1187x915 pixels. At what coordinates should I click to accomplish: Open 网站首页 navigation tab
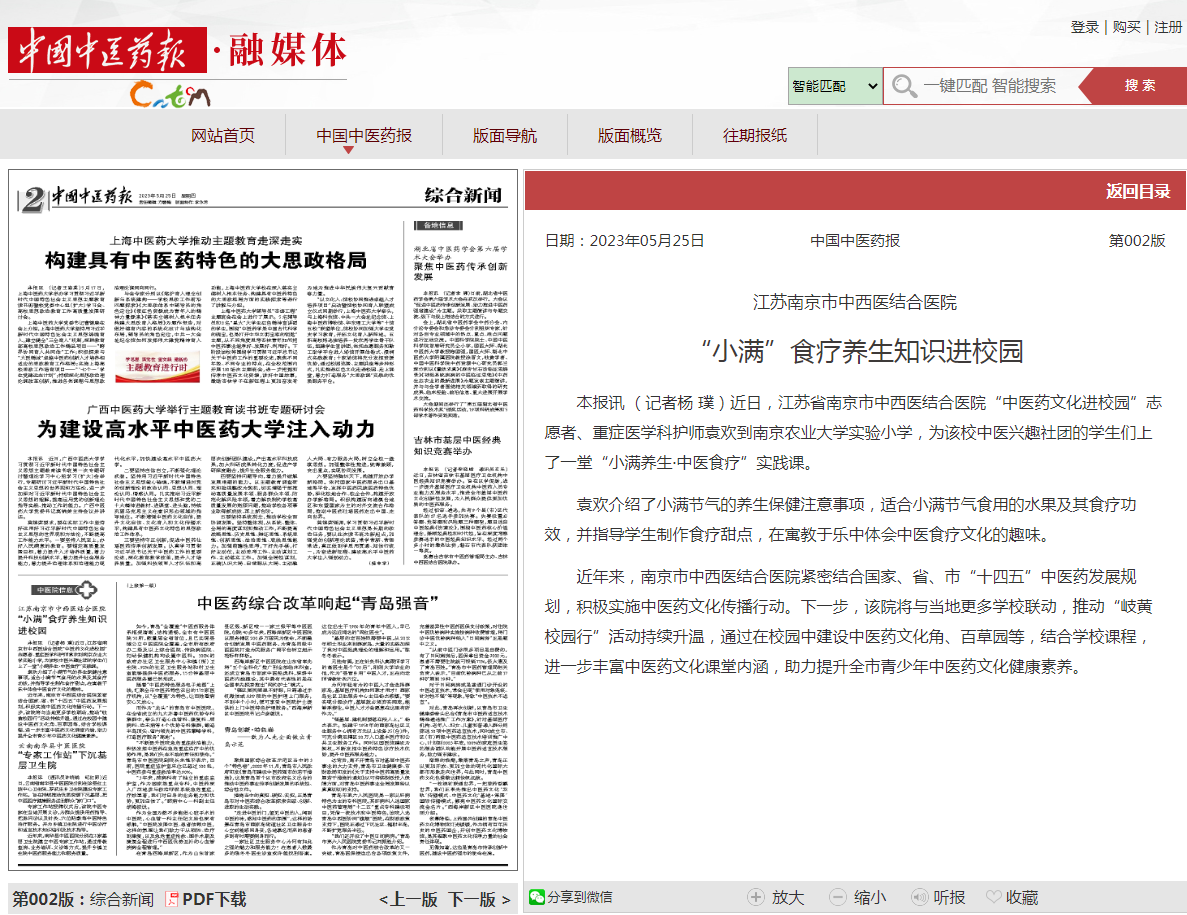[223, 135]
